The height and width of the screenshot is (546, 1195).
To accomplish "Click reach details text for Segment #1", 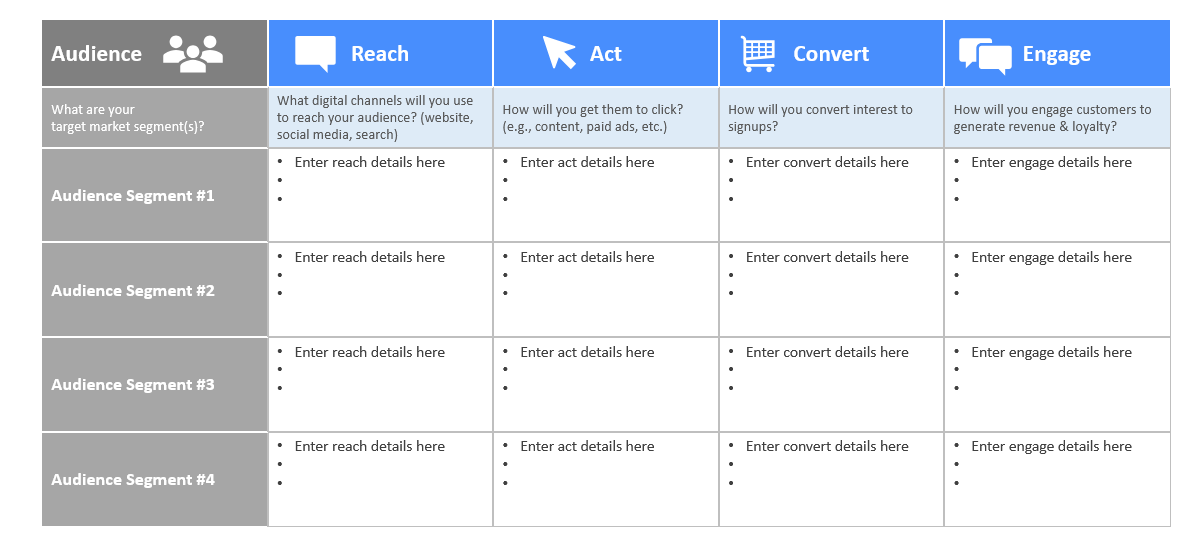I will click(369, 162).
